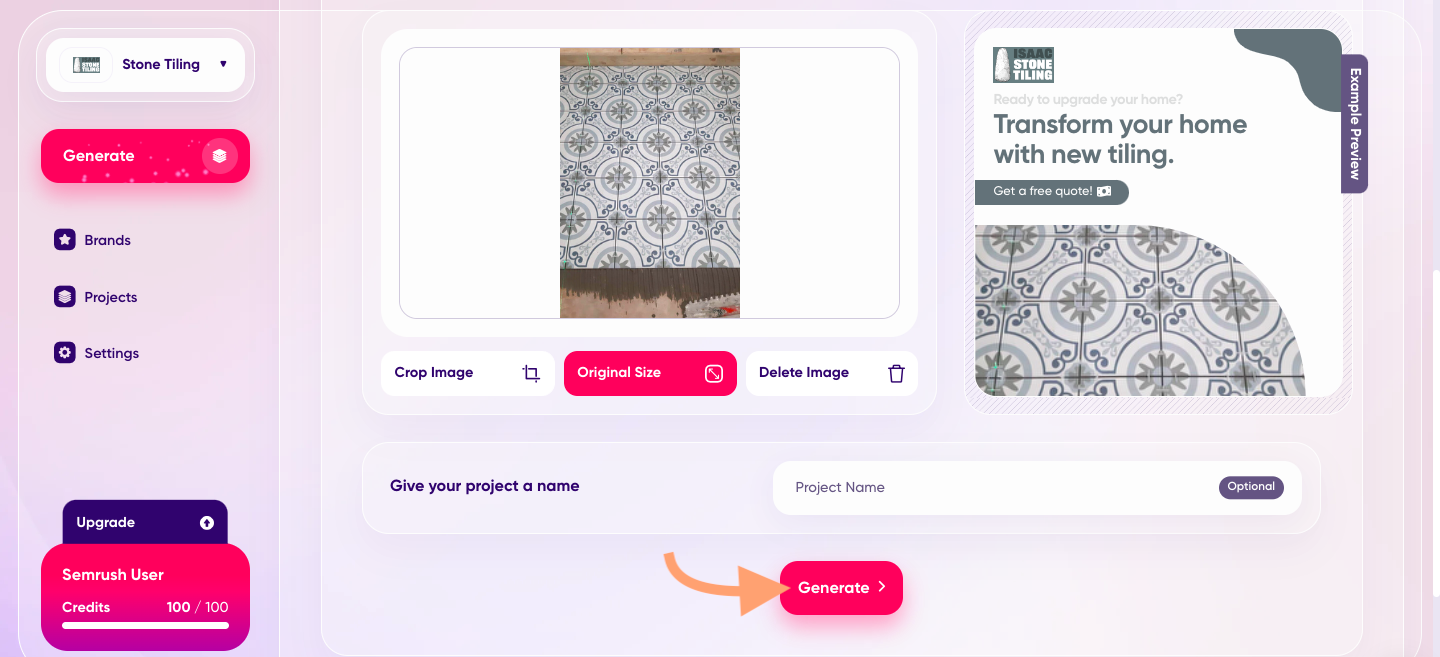
Task: Click the Settings gear icon
Action: click(65, 352)
